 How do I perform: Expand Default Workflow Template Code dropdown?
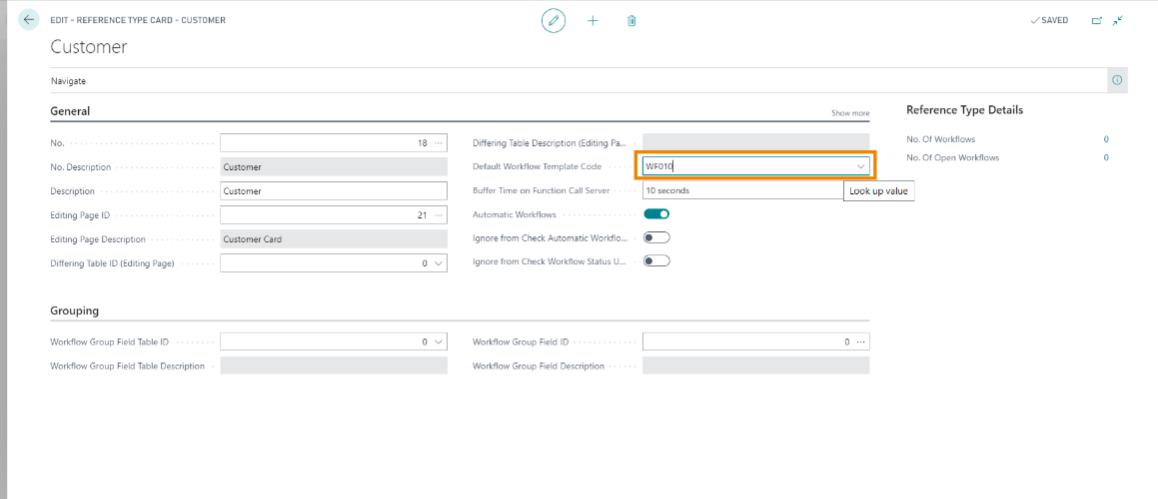(861, 166)
